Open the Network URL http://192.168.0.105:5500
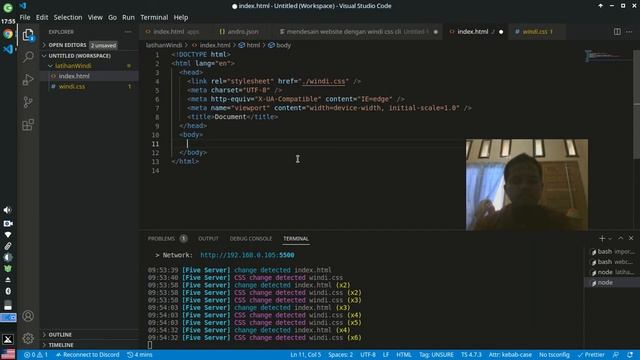 (x=247, y=255)
